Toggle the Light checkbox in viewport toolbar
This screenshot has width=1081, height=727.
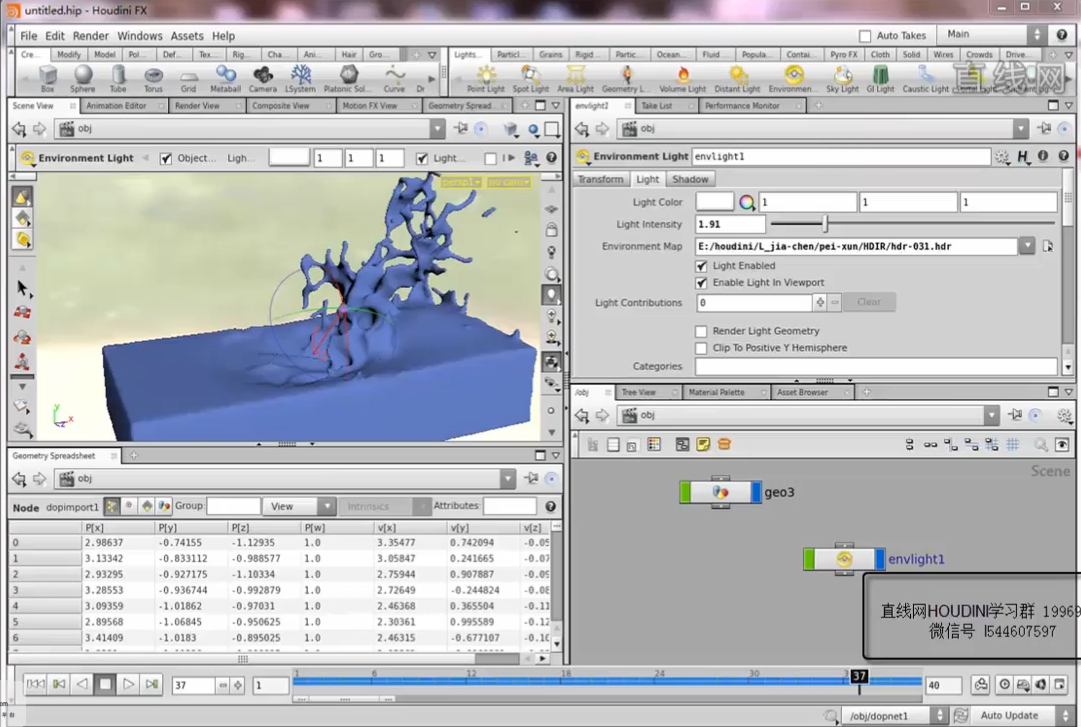pyautogui.click(x=422, y=158)
